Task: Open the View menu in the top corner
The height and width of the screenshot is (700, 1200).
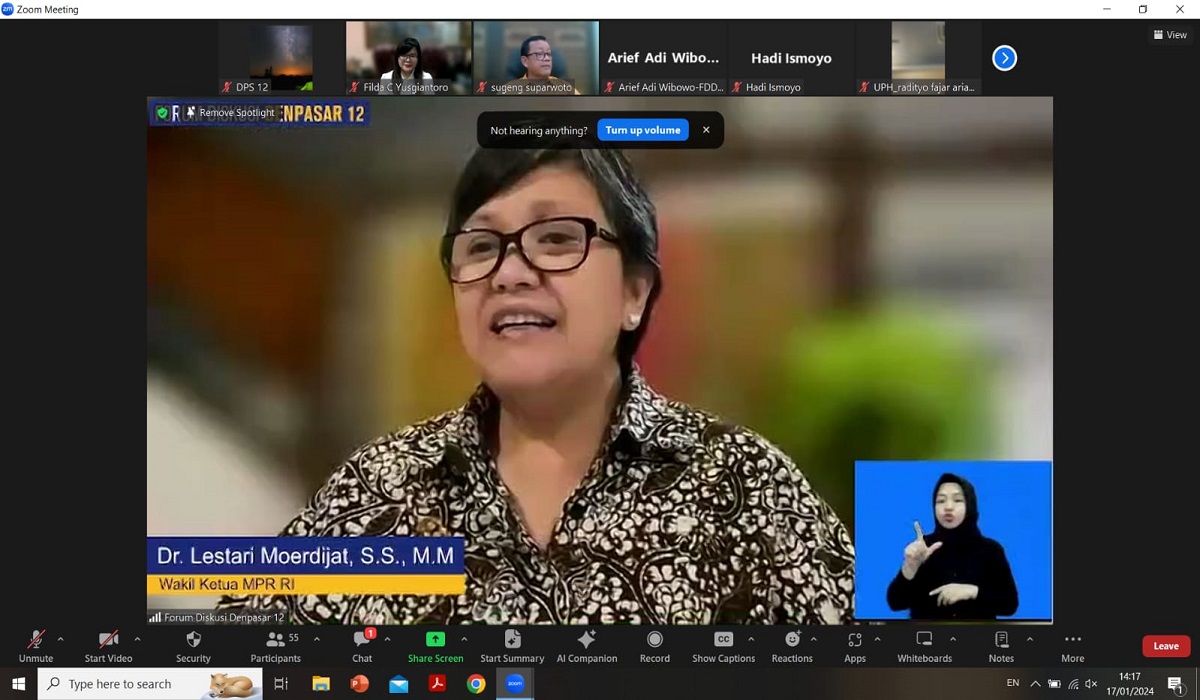Action: (x=1169, y=34)
